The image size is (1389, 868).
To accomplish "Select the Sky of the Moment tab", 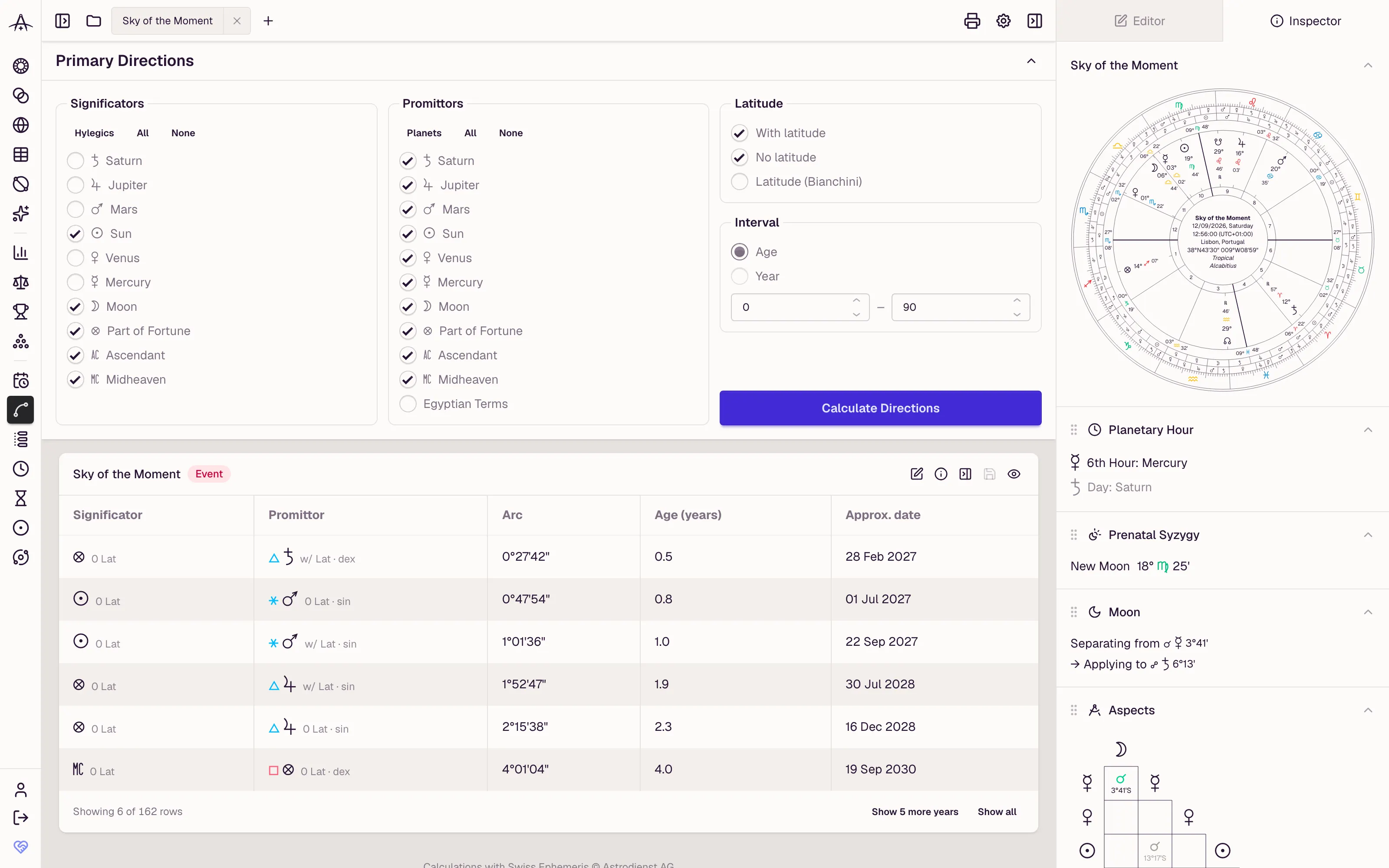I will pyautogui.click(x=168, y=21).
